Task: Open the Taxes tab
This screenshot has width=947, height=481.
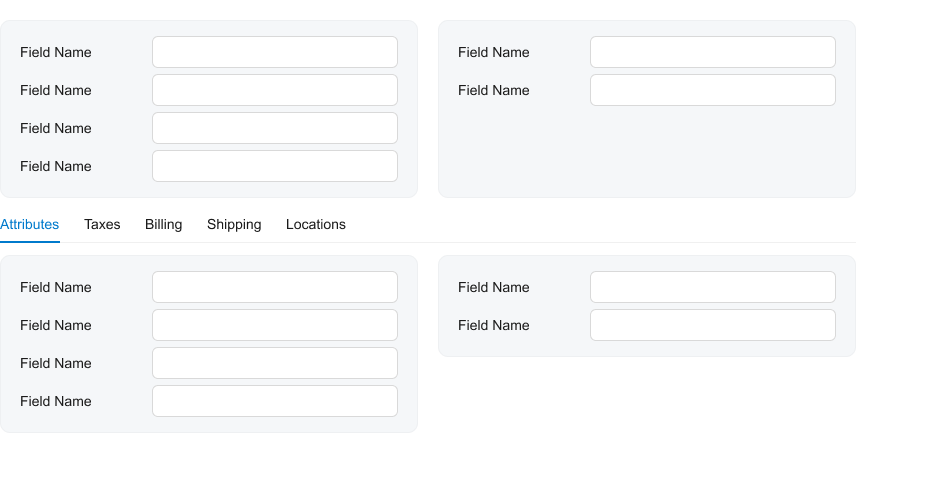Action: pos(102,225)
